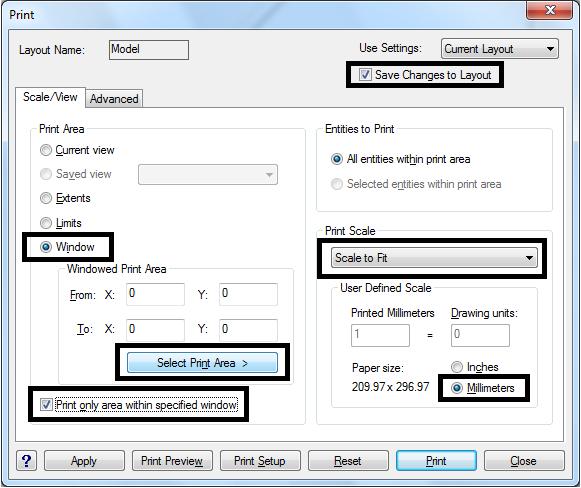Click the Apply button
The height and width of the screenshot is (488, 581).
coord(84,461)
